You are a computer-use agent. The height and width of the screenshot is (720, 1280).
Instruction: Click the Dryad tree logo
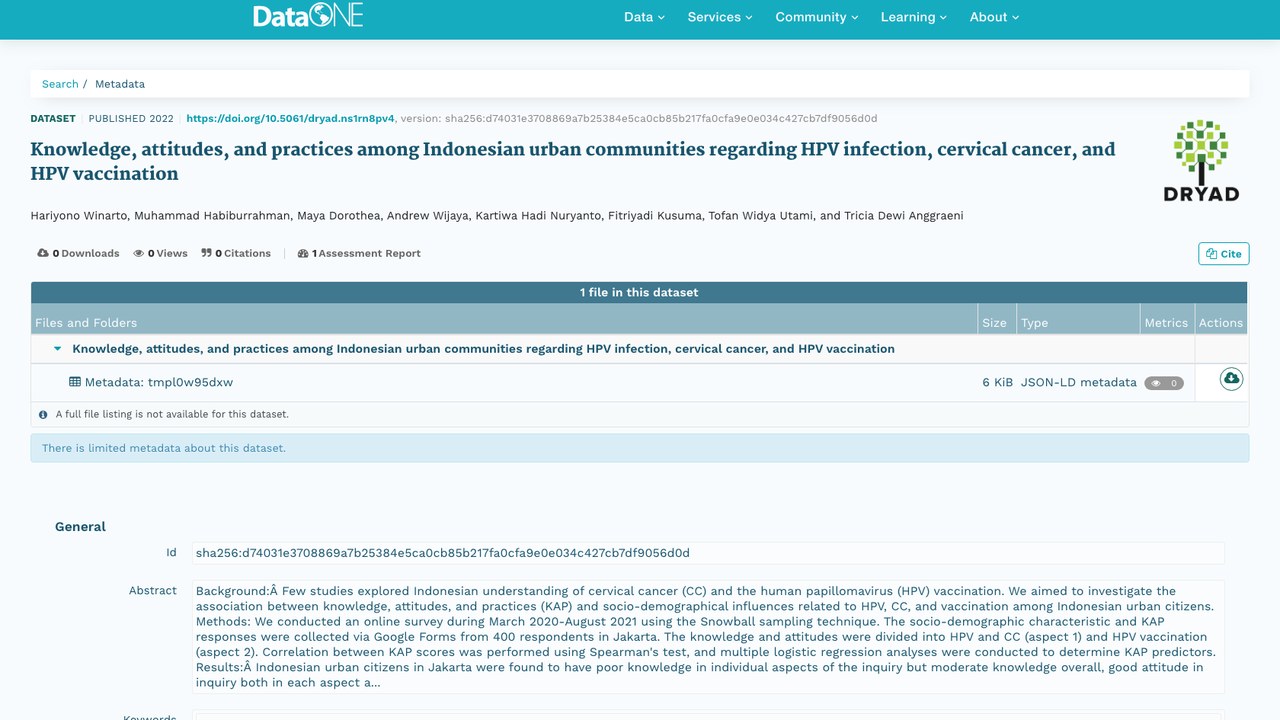[x=1201, y=160]
